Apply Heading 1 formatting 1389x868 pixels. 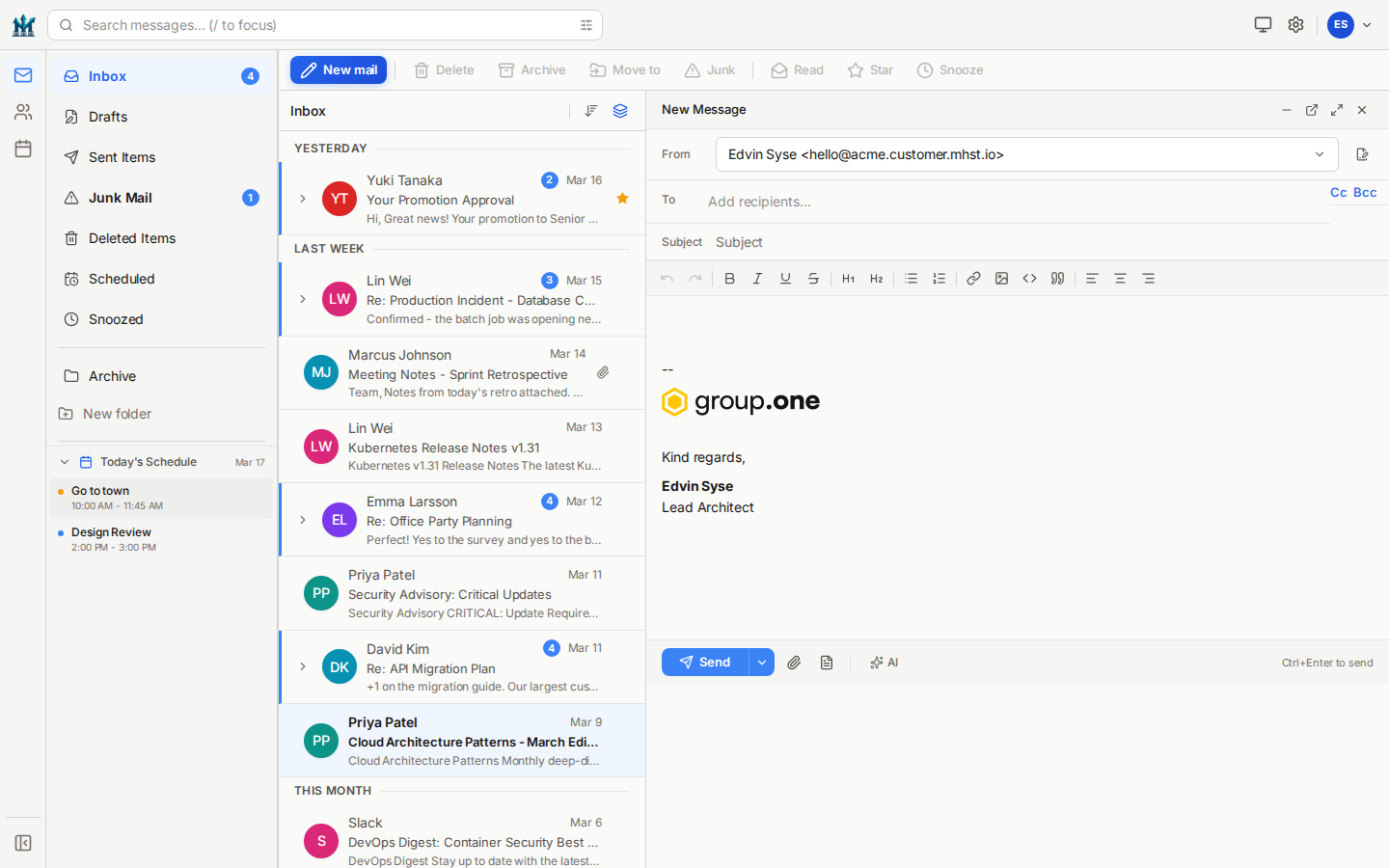point(848,278)
